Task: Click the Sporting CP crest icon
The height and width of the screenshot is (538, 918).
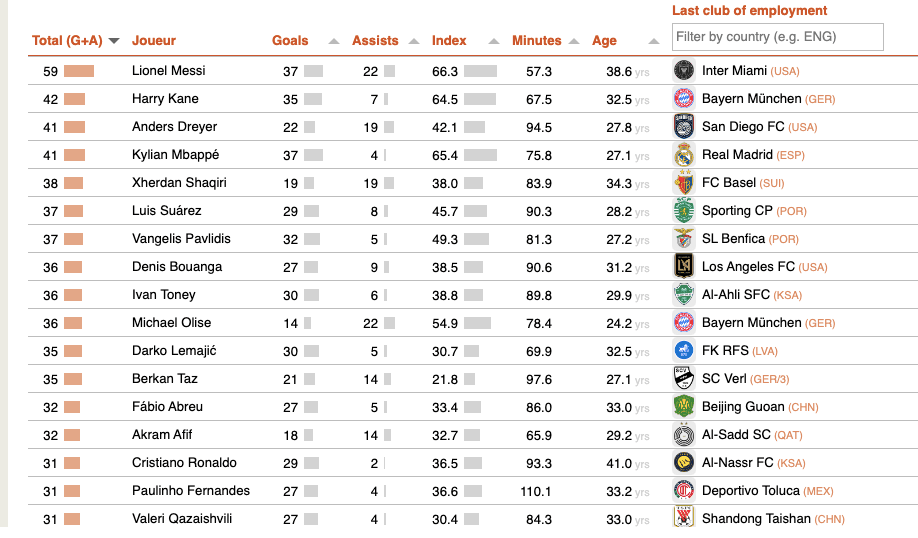Action: coord(683,211)
